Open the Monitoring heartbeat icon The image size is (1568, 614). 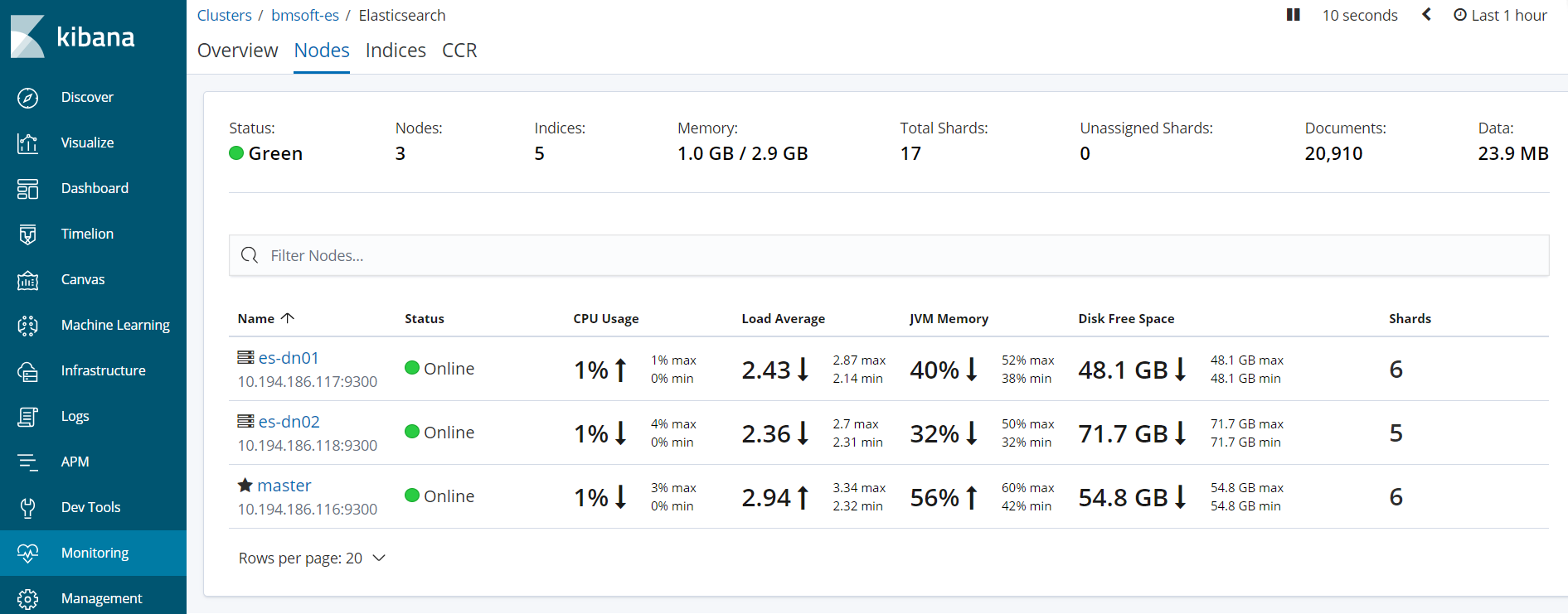click(27, 554)
